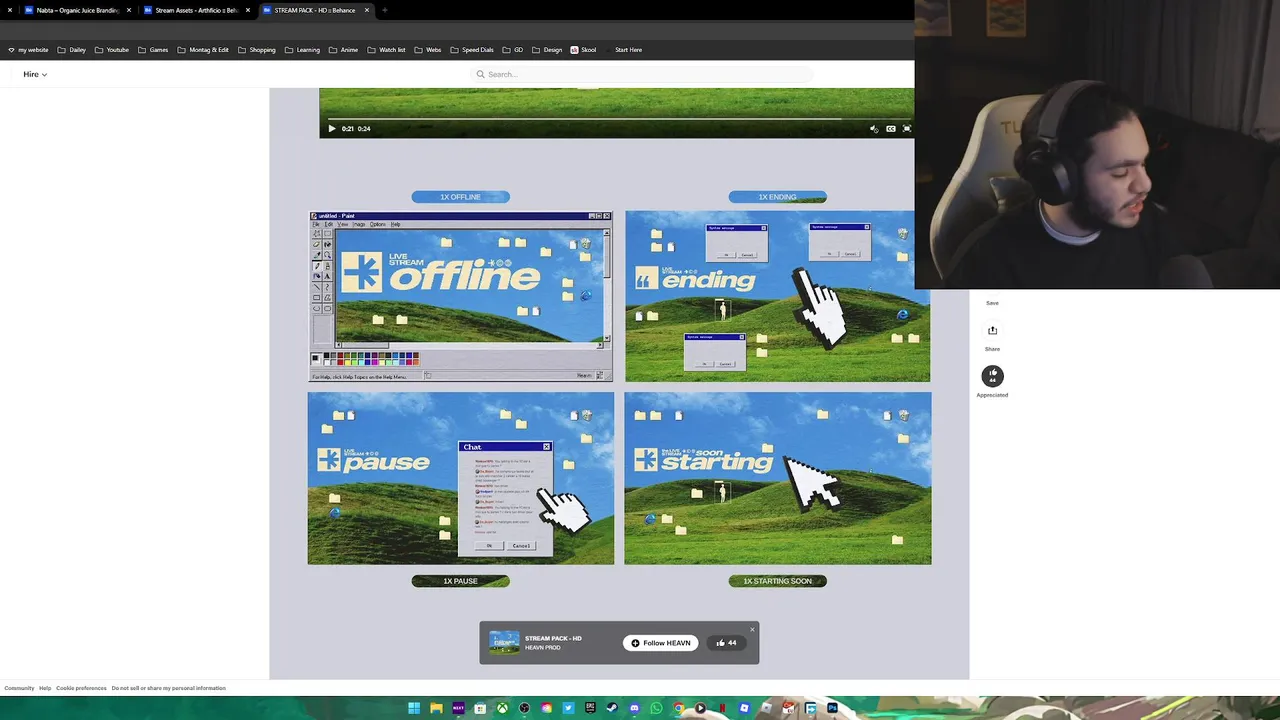View the pause screen image
Screen dimensions: 1280x720
[461, 478]
